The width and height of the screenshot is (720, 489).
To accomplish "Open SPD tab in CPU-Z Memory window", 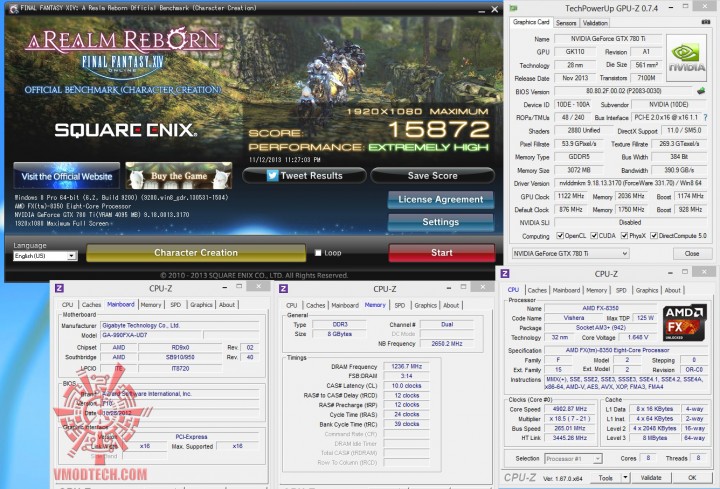I will (399, 305).
